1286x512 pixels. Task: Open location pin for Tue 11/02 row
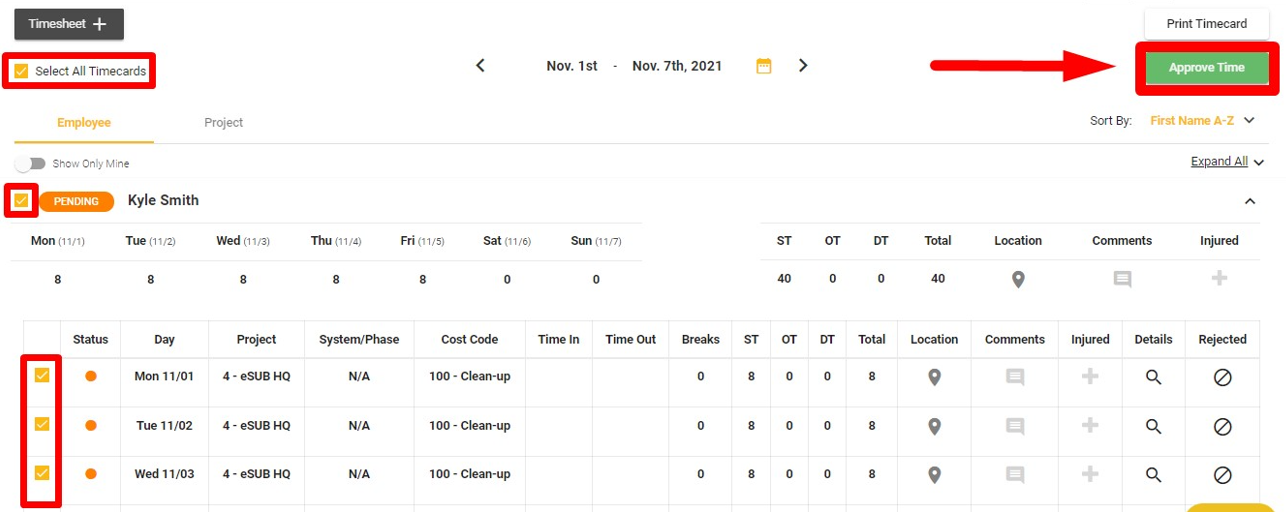click(934, 427)
